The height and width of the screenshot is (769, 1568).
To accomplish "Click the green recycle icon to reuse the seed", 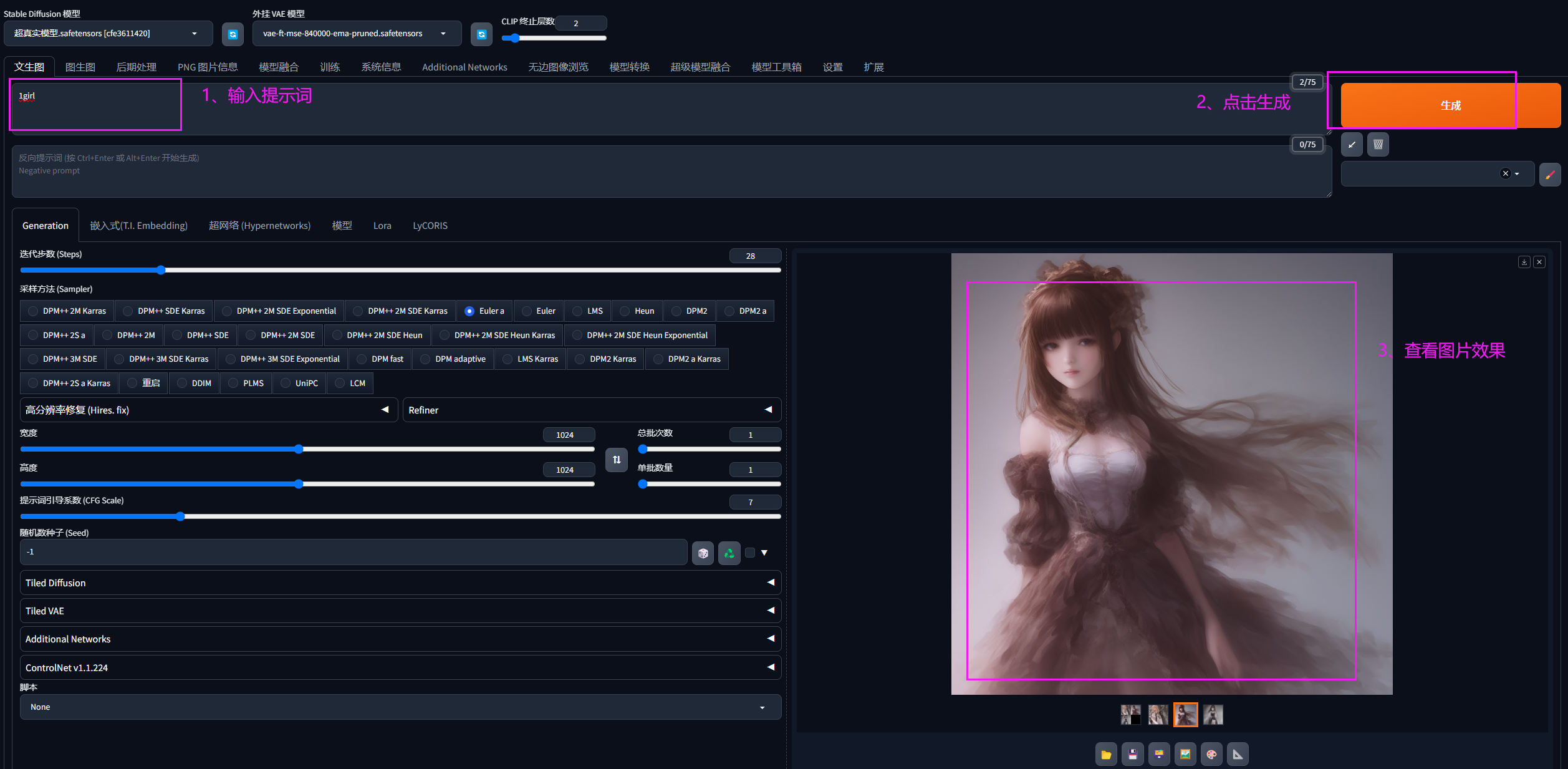I will click(729, 553).
